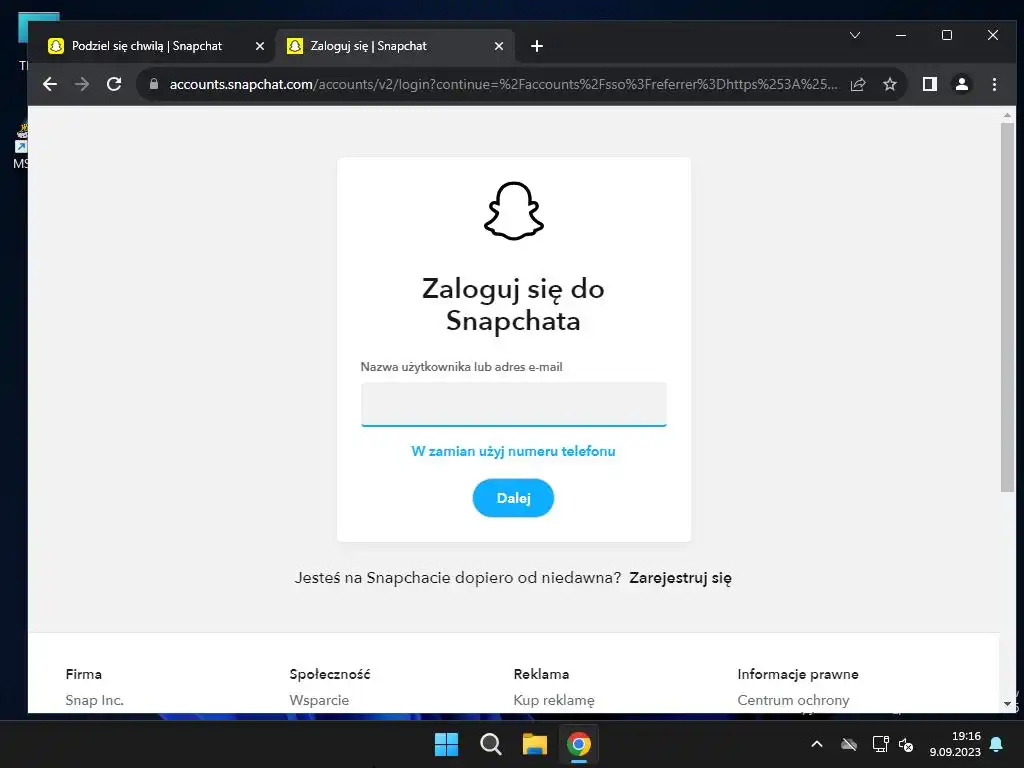Image resolution: width=1024 pixels, height=768 pixels.
Task: Click the address bar URL
Action: point(504,84)
